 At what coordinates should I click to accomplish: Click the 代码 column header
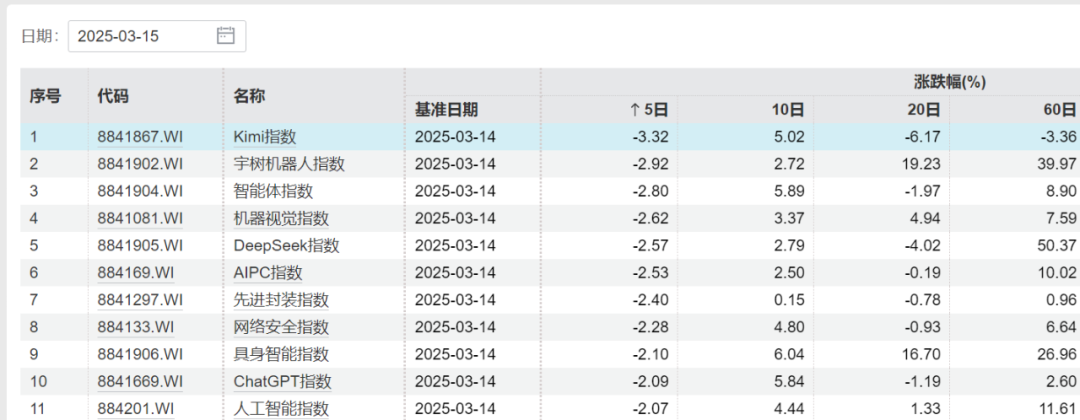pyautogui.click(x=112, y=96)
